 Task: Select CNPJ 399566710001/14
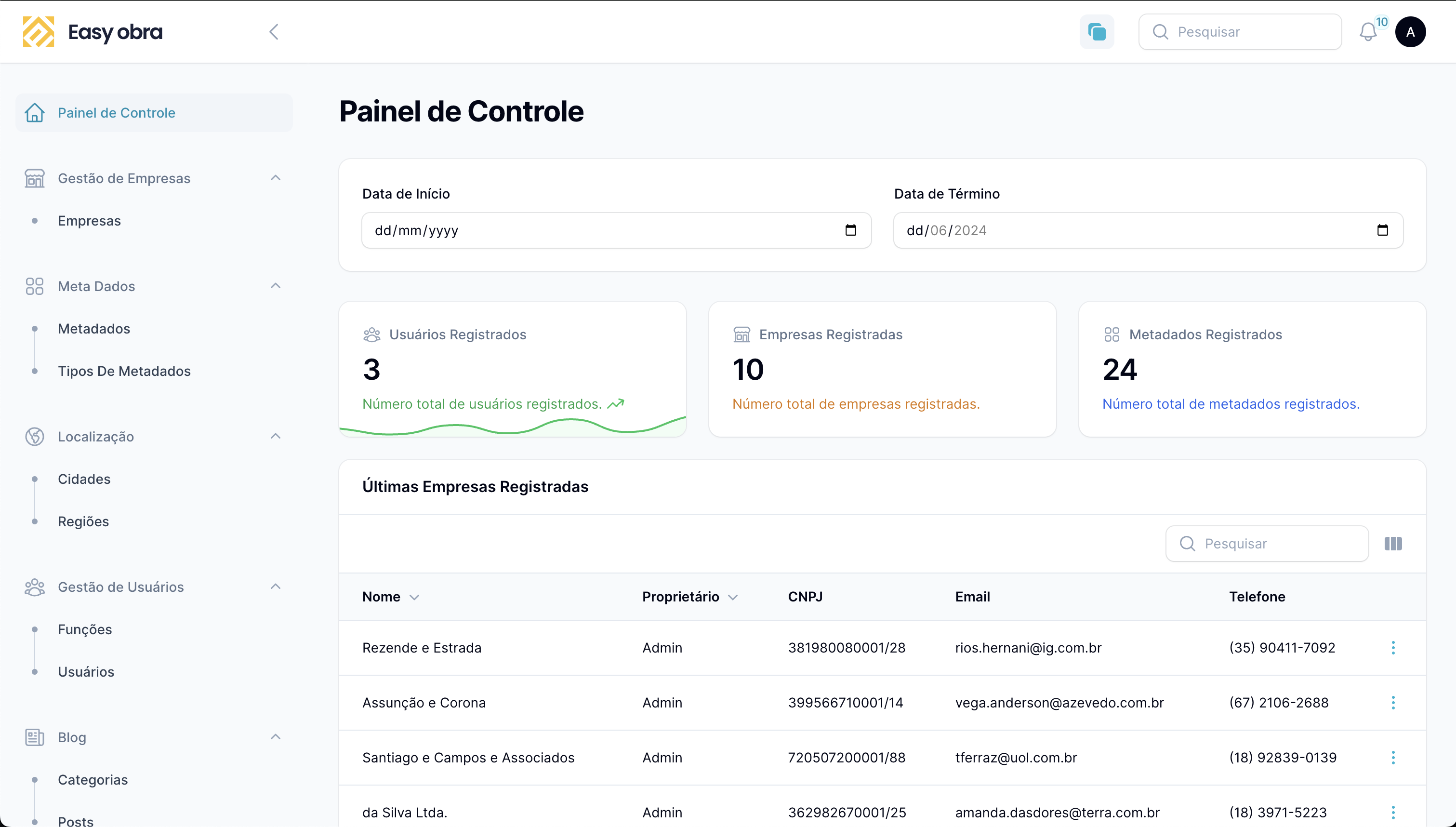pyautogui.click(x=845, y=703)
